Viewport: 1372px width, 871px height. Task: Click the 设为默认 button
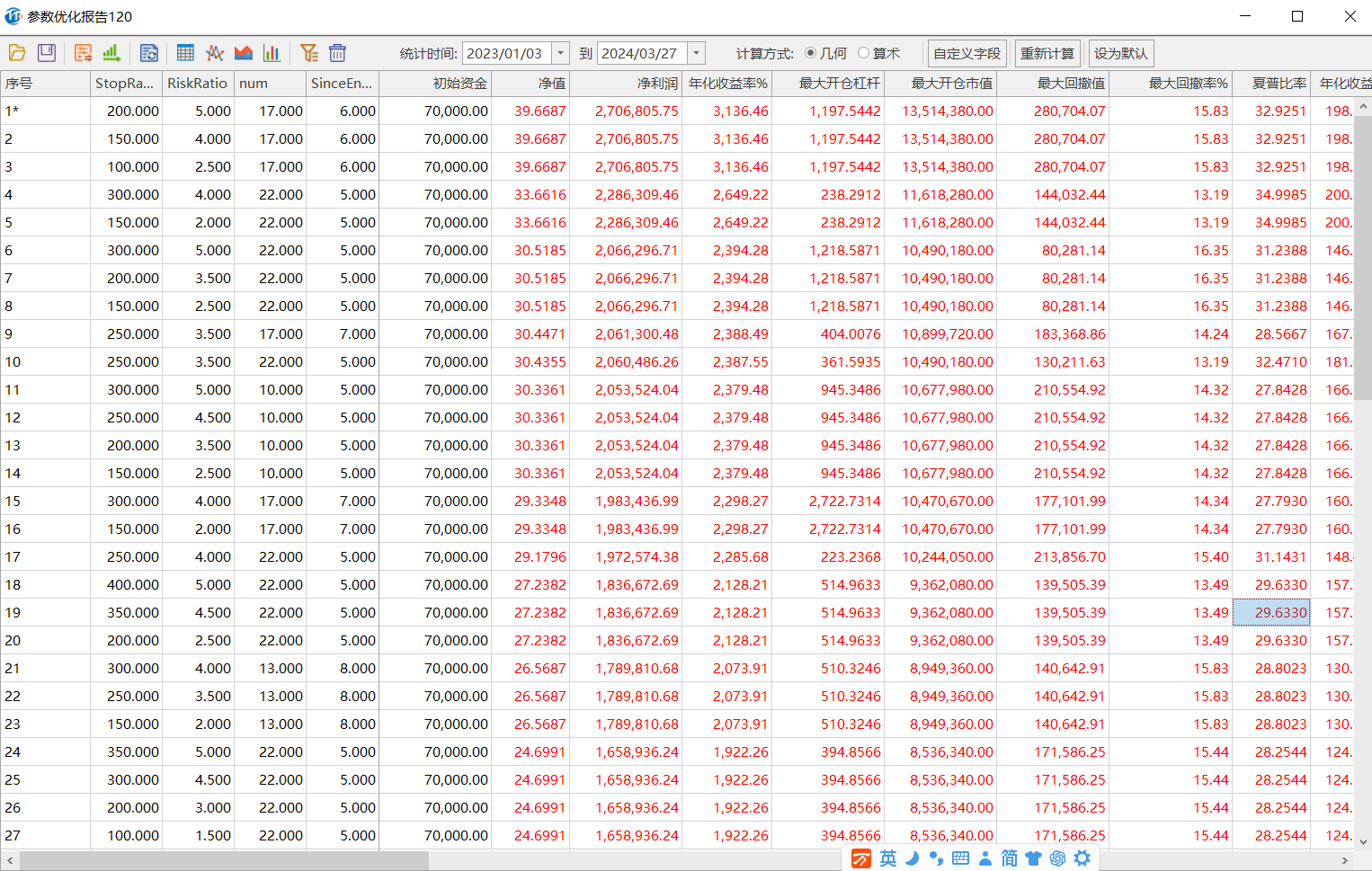coord(1121,54)
